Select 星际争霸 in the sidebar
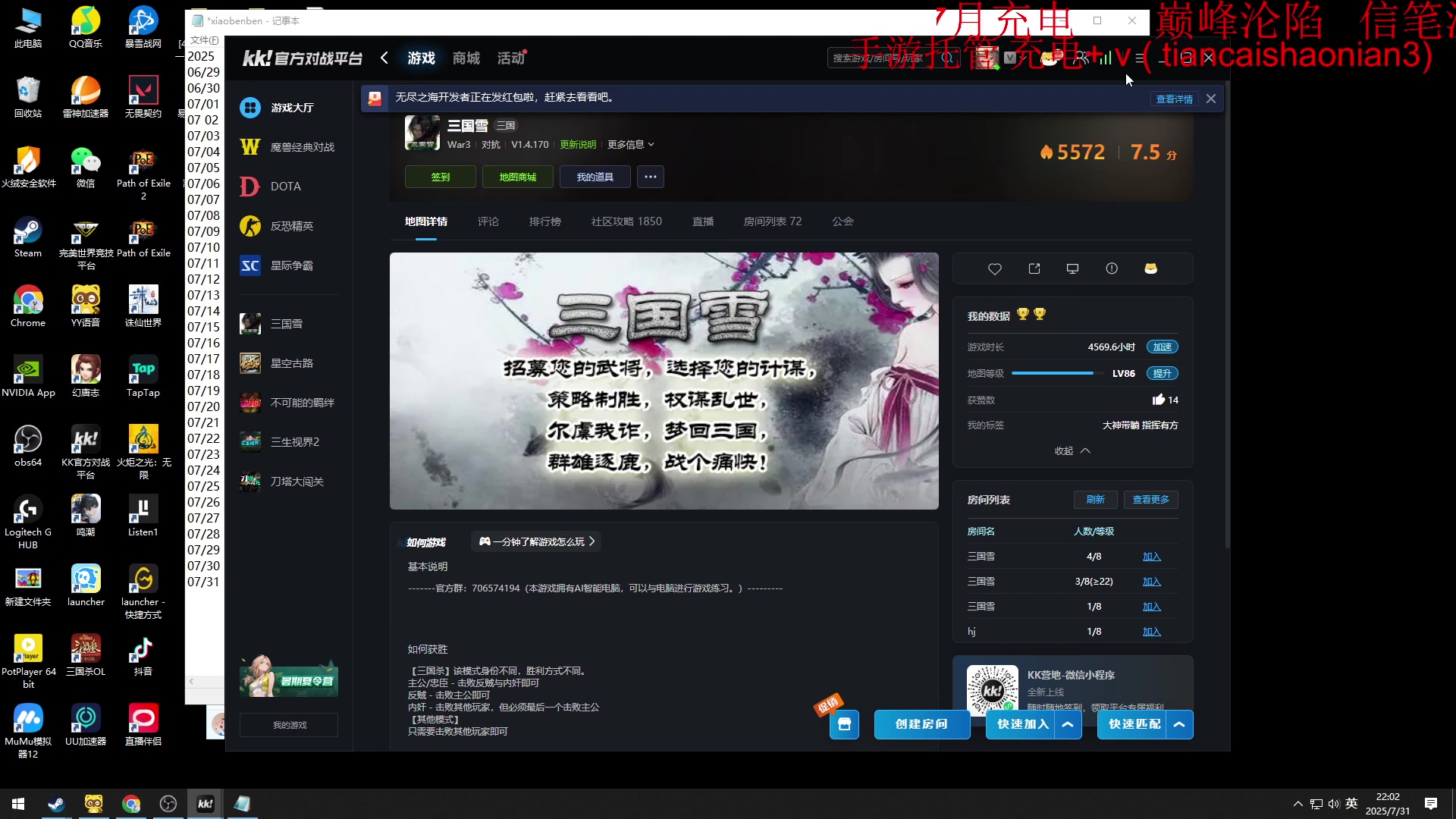1456x819 pixels. click(x=288, y=265)
